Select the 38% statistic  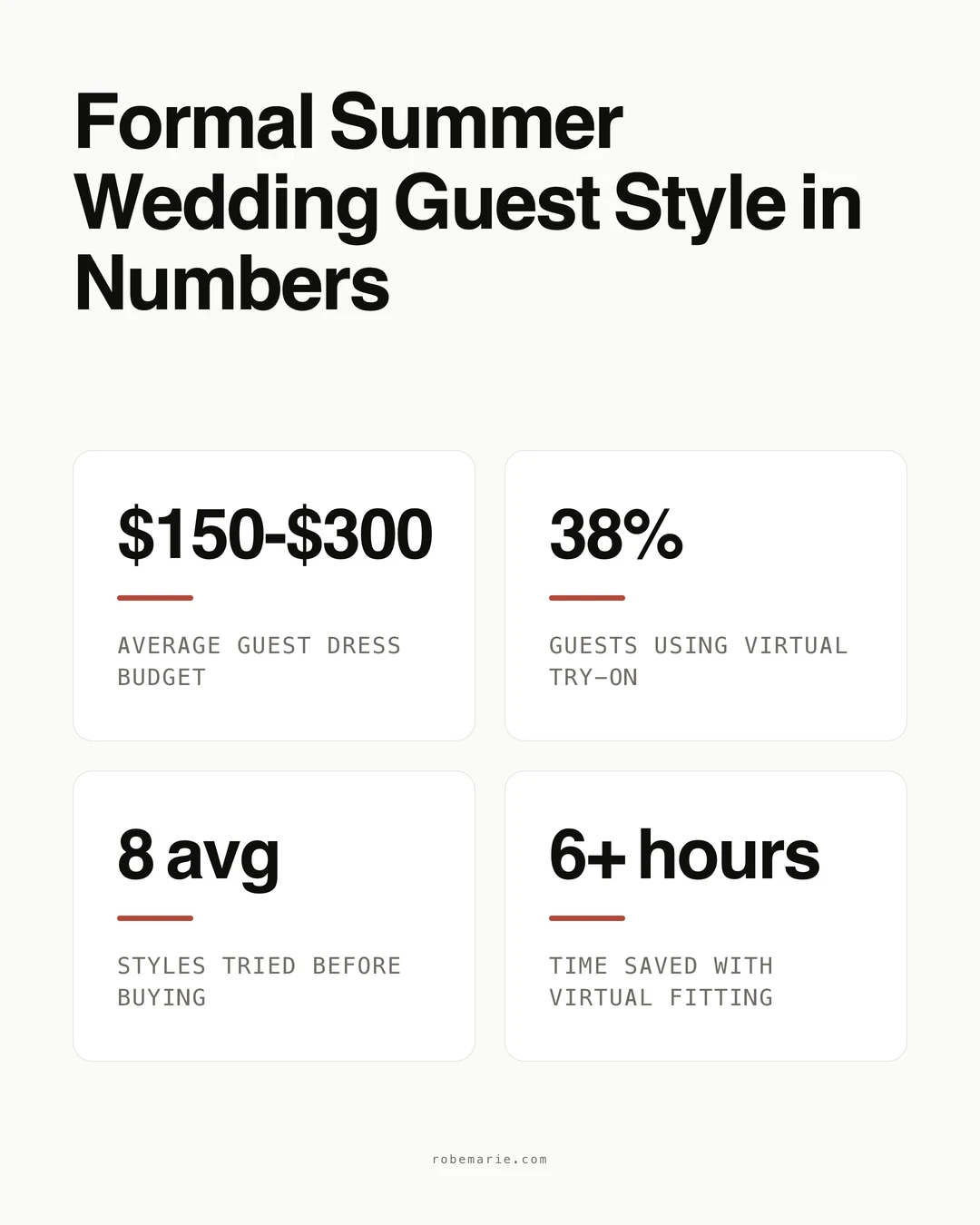pos(616,534)
